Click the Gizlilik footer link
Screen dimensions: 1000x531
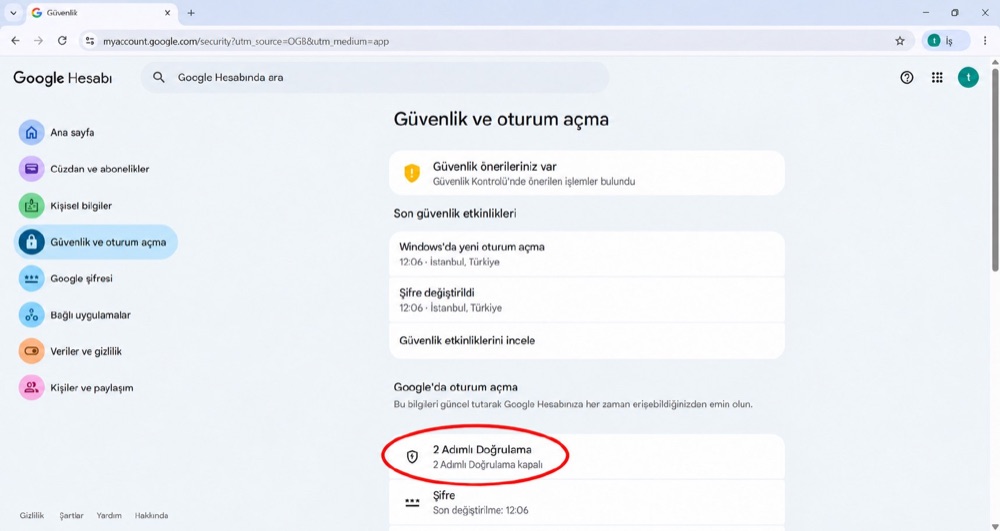32,515
